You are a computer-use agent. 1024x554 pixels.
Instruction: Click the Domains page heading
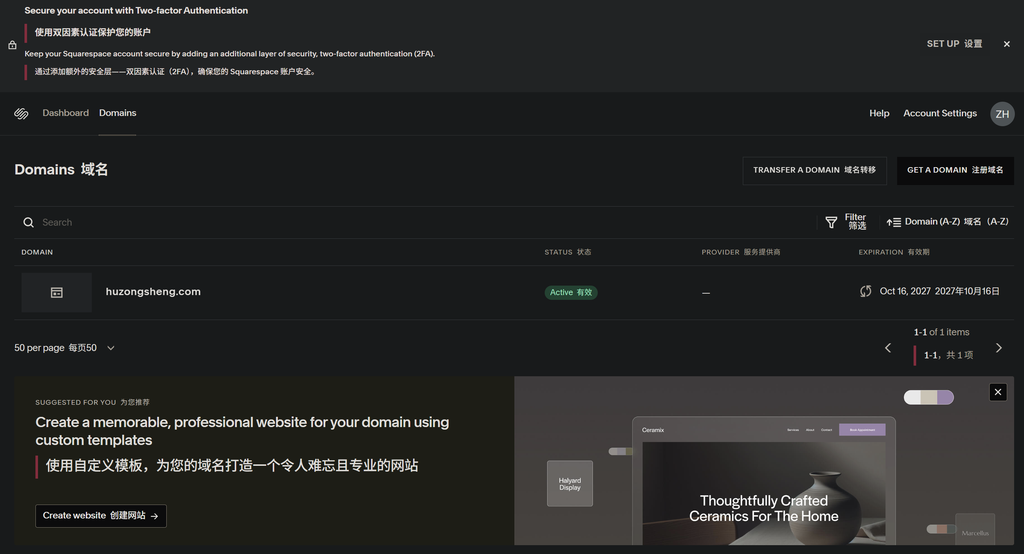coord(61,170)
